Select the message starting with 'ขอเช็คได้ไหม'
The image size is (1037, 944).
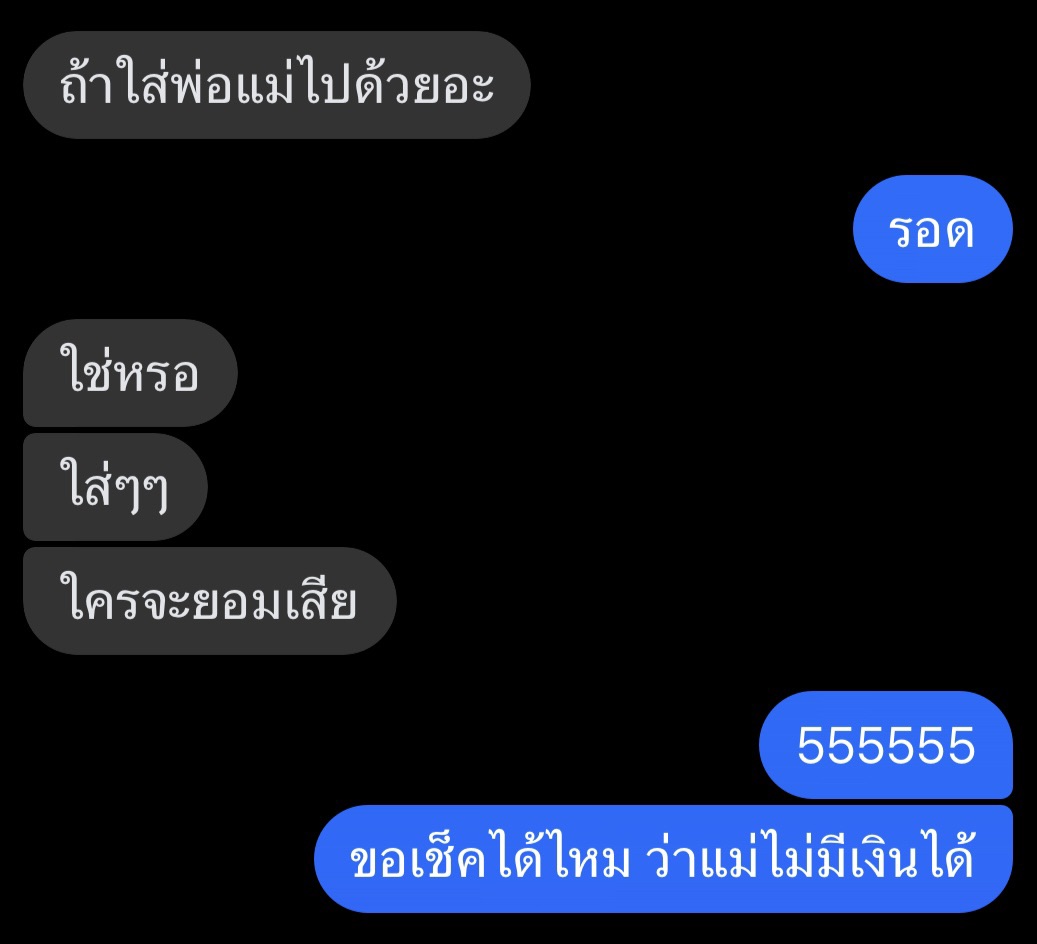pyautogui.click(x=663, y=859)
